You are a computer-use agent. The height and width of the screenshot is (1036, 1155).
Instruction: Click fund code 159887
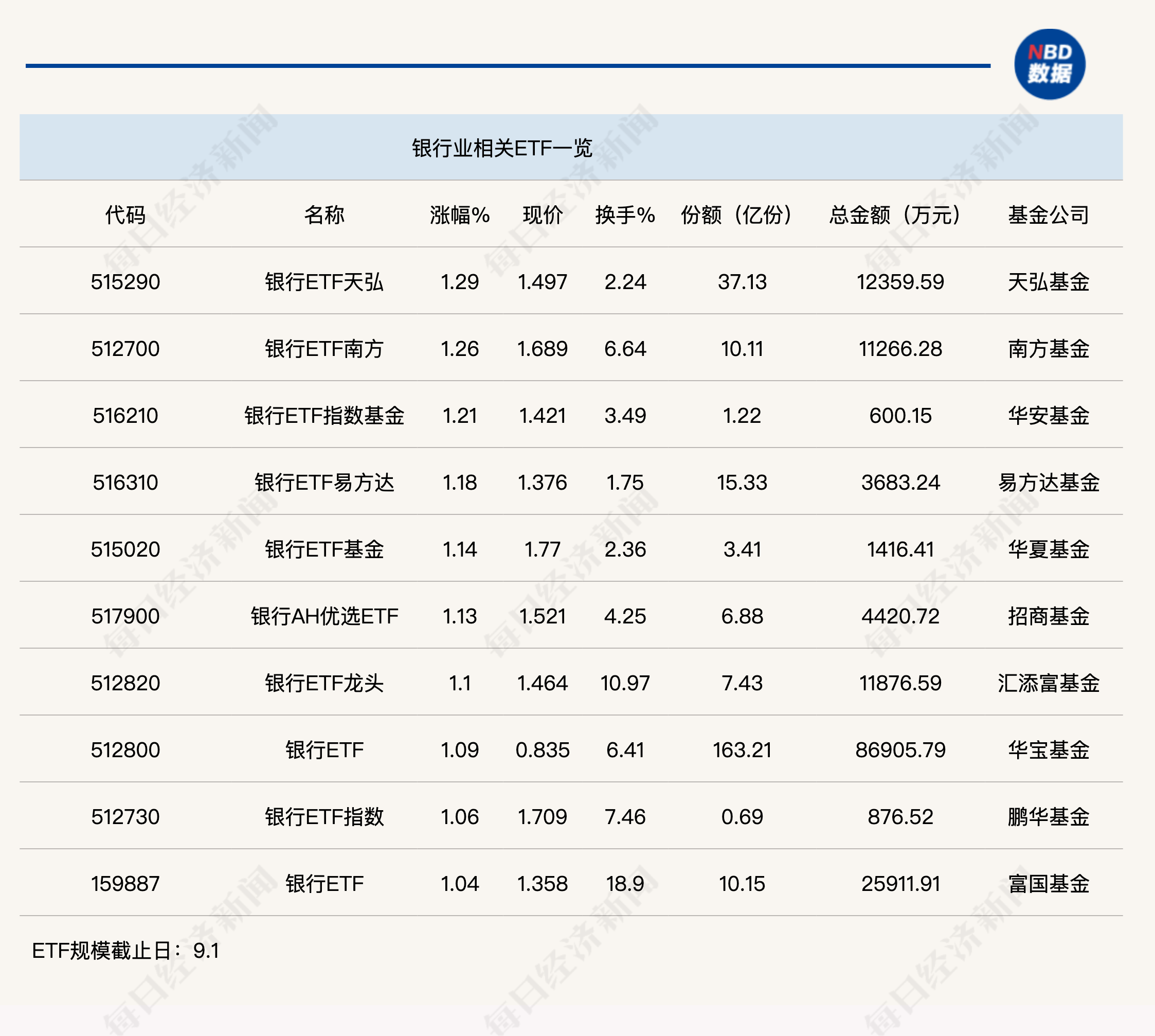[x=125, y=884]
